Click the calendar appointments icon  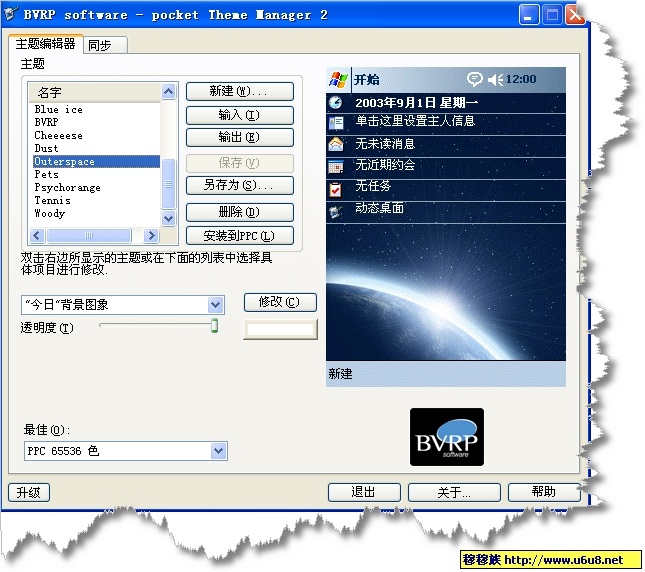tap(336, 166)
